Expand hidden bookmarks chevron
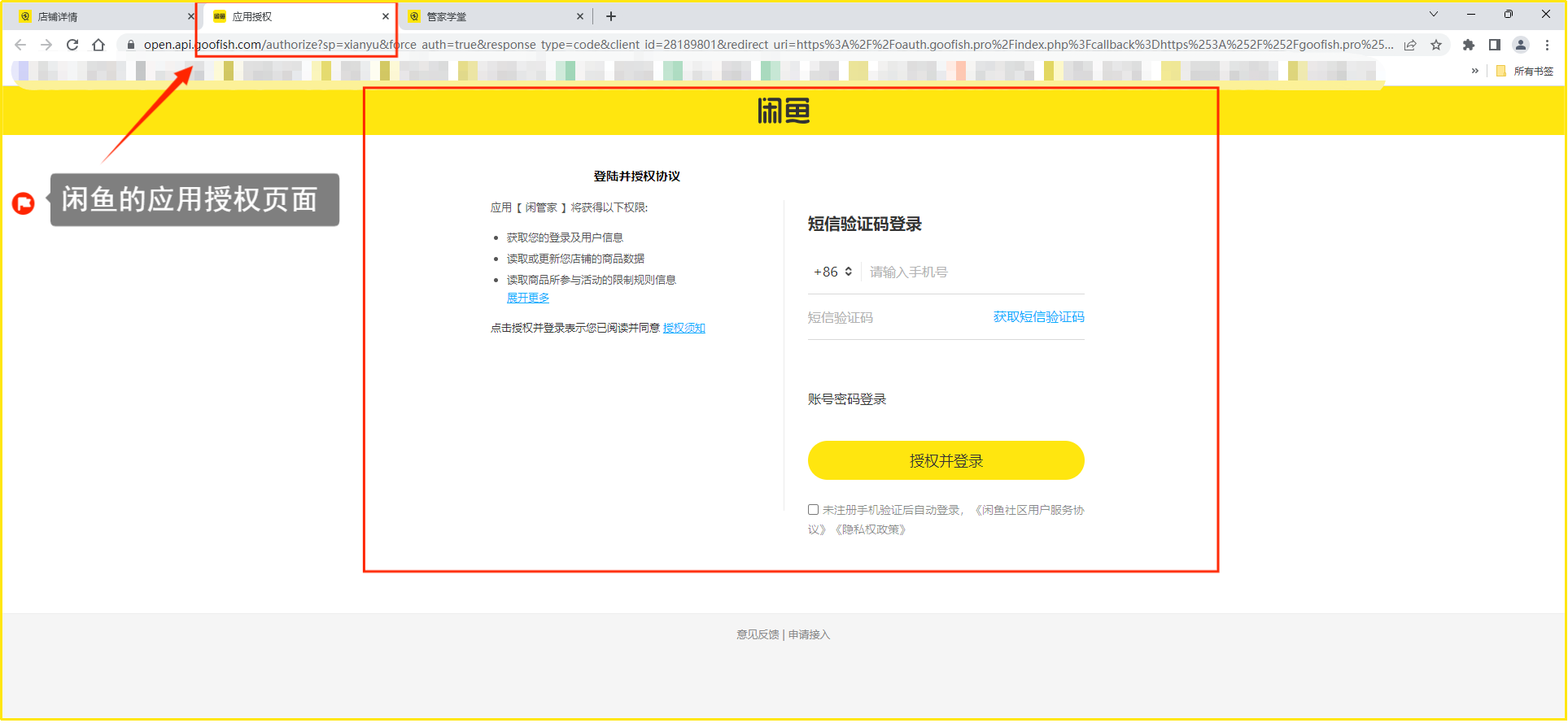The image size is (1568, 723). 1474,71
